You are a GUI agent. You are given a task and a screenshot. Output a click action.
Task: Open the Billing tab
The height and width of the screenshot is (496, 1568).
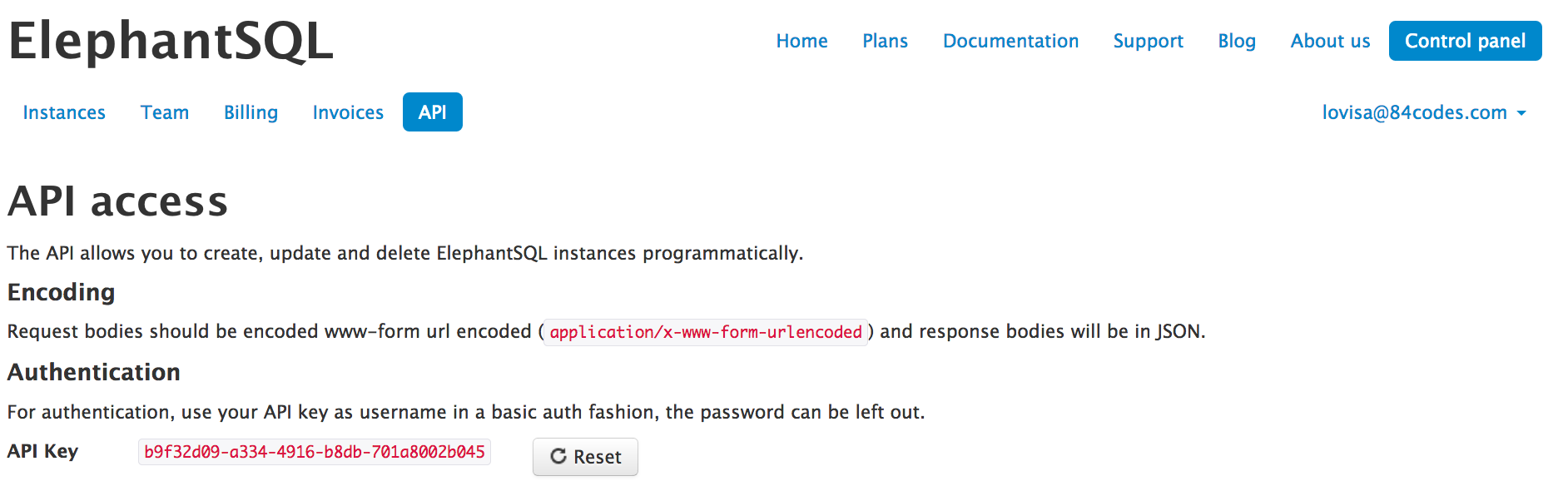point(251,112)
